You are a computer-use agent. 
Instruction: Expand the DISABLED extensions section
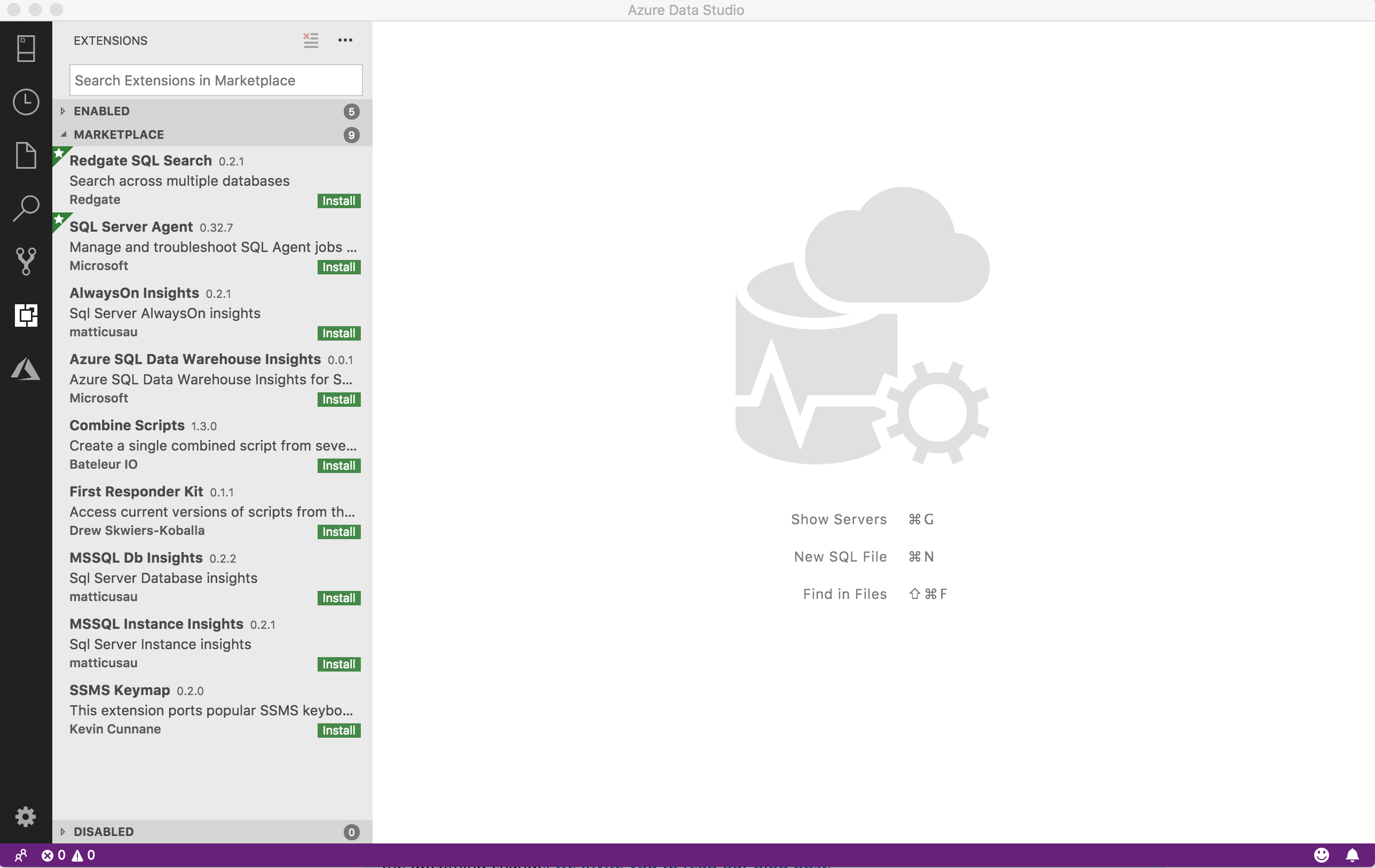pyautogui.click(x=62, y=831)
